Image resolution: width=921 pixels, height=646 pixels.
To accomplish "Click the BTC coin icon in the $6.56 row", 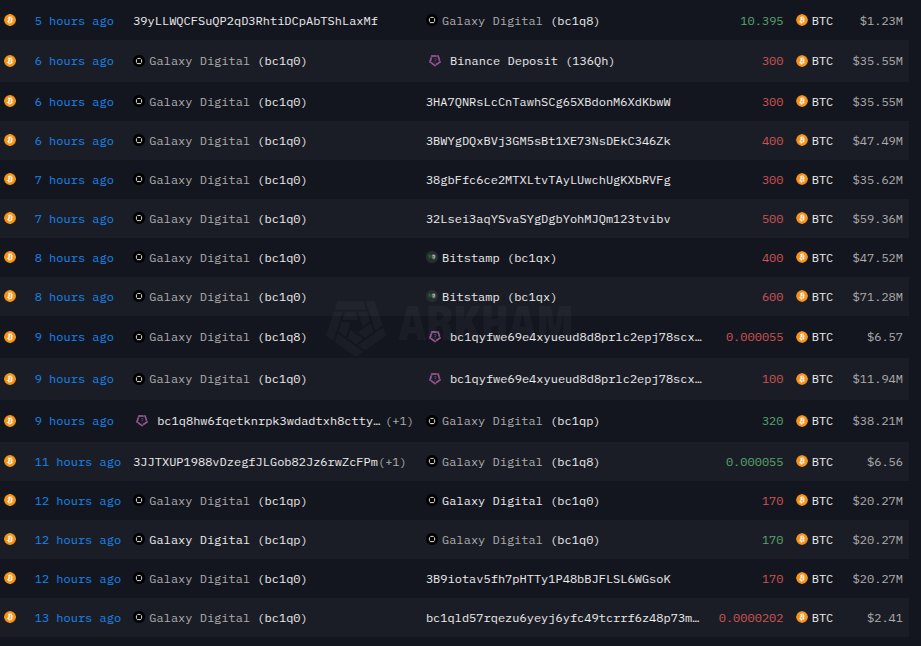I will tap(802, 462).
